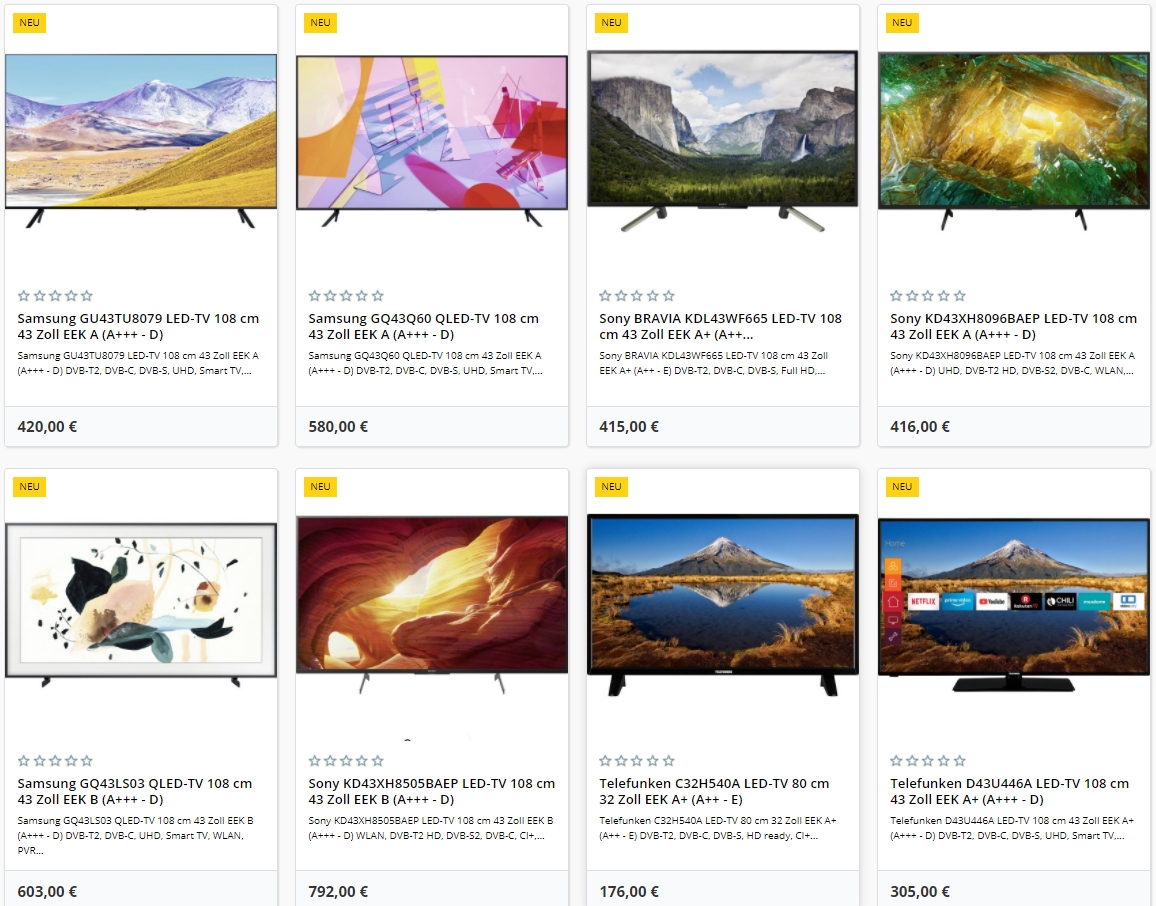Click the 415,00 € price for Sony BRAVIA
Image resolution: width=1156 pixels, height=906 pixels.
pos(629,426)
